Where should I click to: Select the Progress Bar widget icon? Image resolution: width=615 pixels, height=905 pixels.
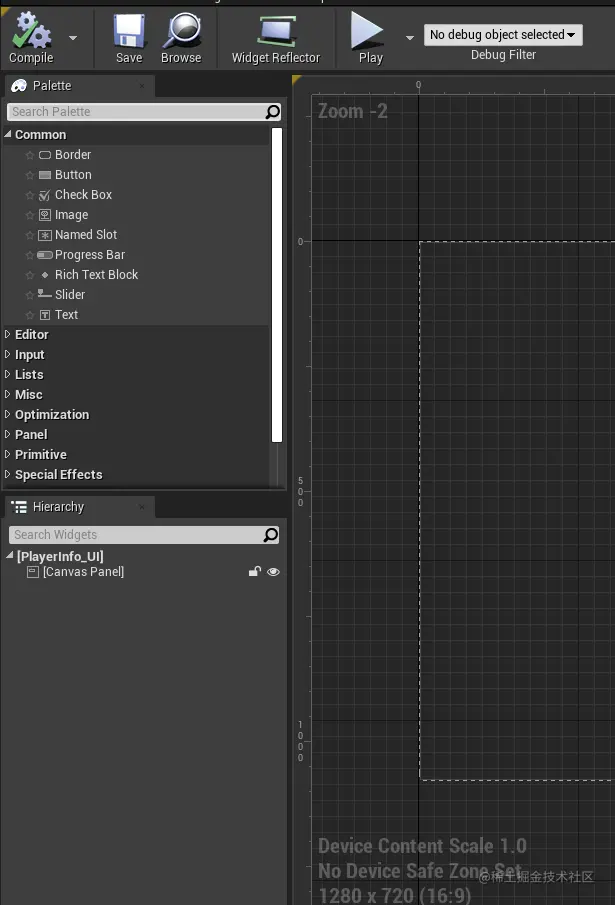[x=45, y=255]
